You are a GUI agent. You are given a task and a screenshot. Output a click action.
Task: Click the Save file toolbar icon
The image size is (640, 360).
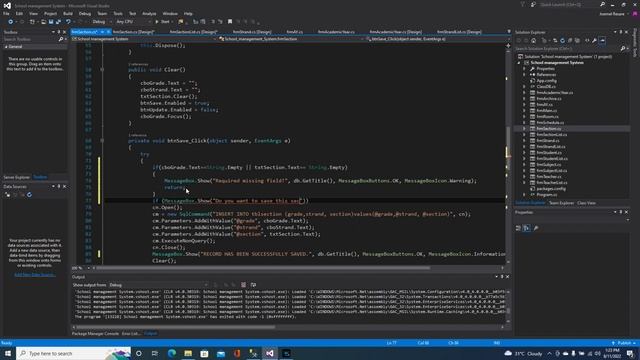51,22
